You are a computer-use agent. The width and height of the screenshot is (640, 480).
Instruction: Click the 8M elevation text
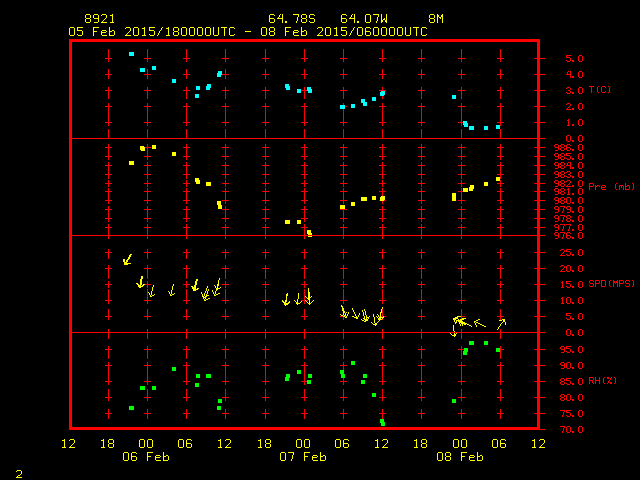(436, 19)
